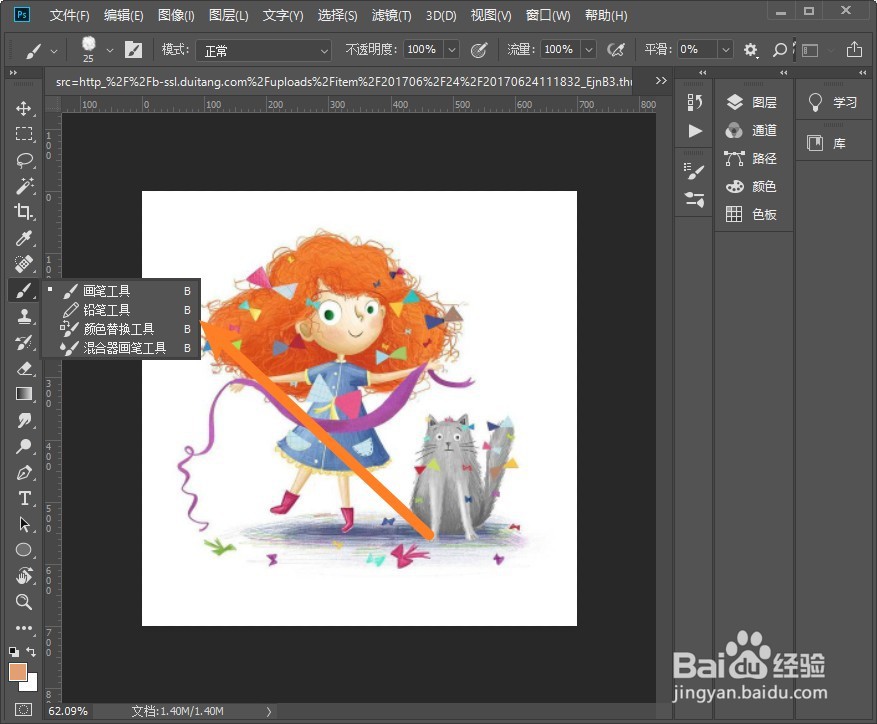The image size is (877, 724).
Task: Open the 平滑 slider dropdown arrow
Action: point(725,50)
